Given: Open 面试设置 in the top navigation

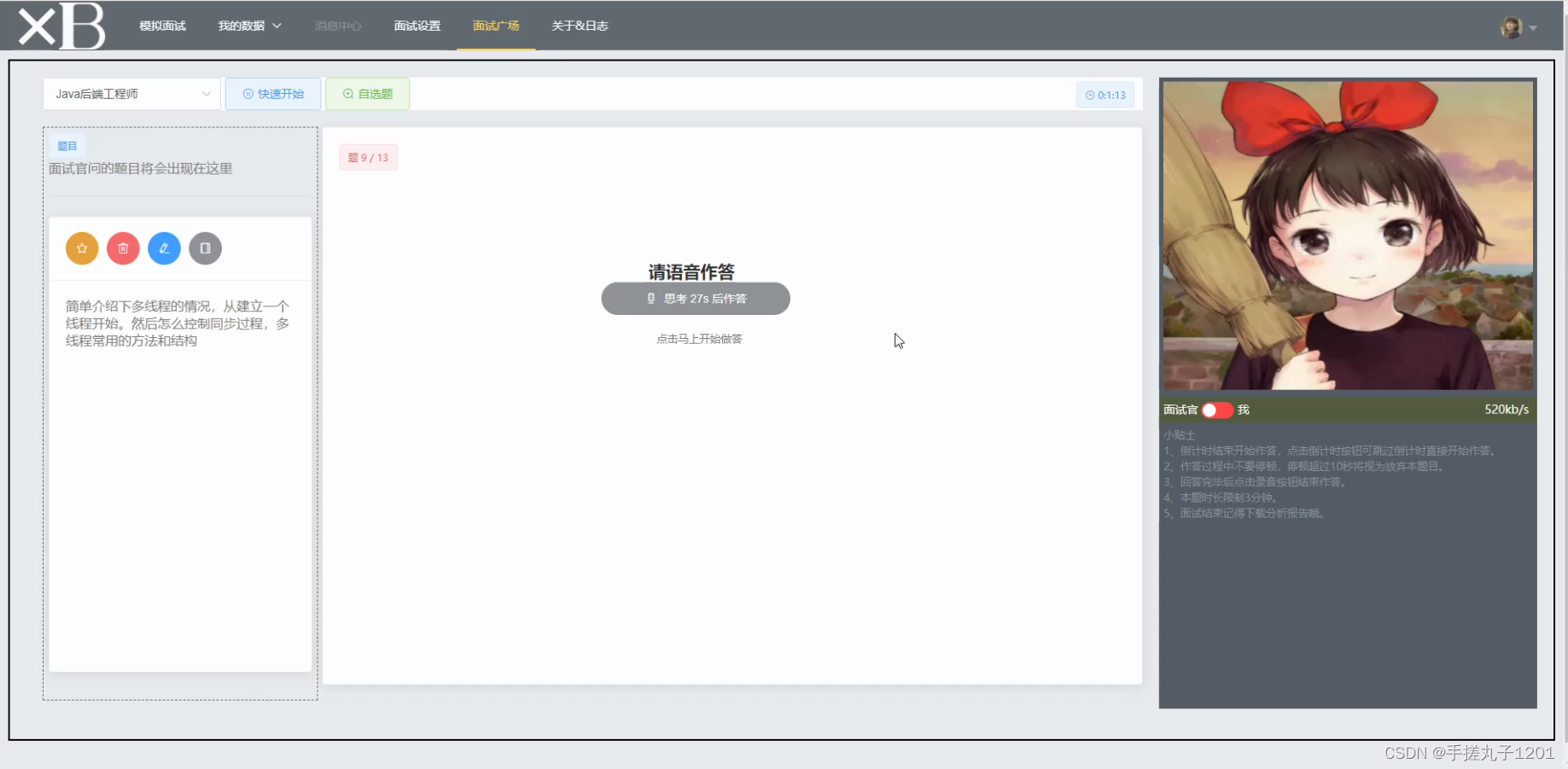Looking at the screenshot, I should coord(417,26).
